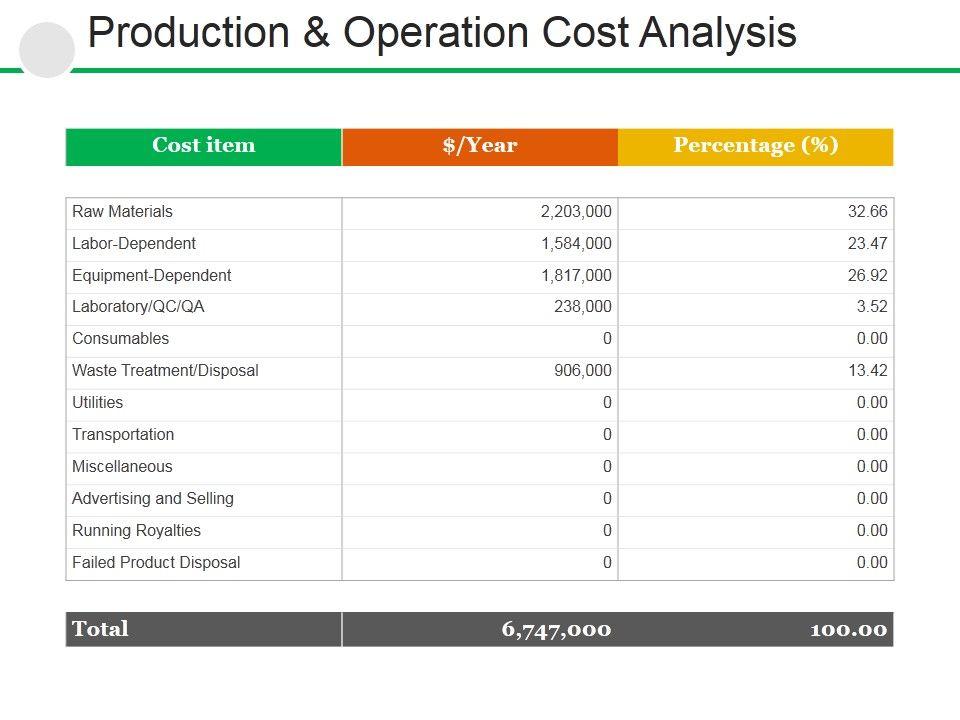Select 'Waste Treatment/Disposal' cost item
The height and width of the screenshot is (720, 960).
coord(165,371)
